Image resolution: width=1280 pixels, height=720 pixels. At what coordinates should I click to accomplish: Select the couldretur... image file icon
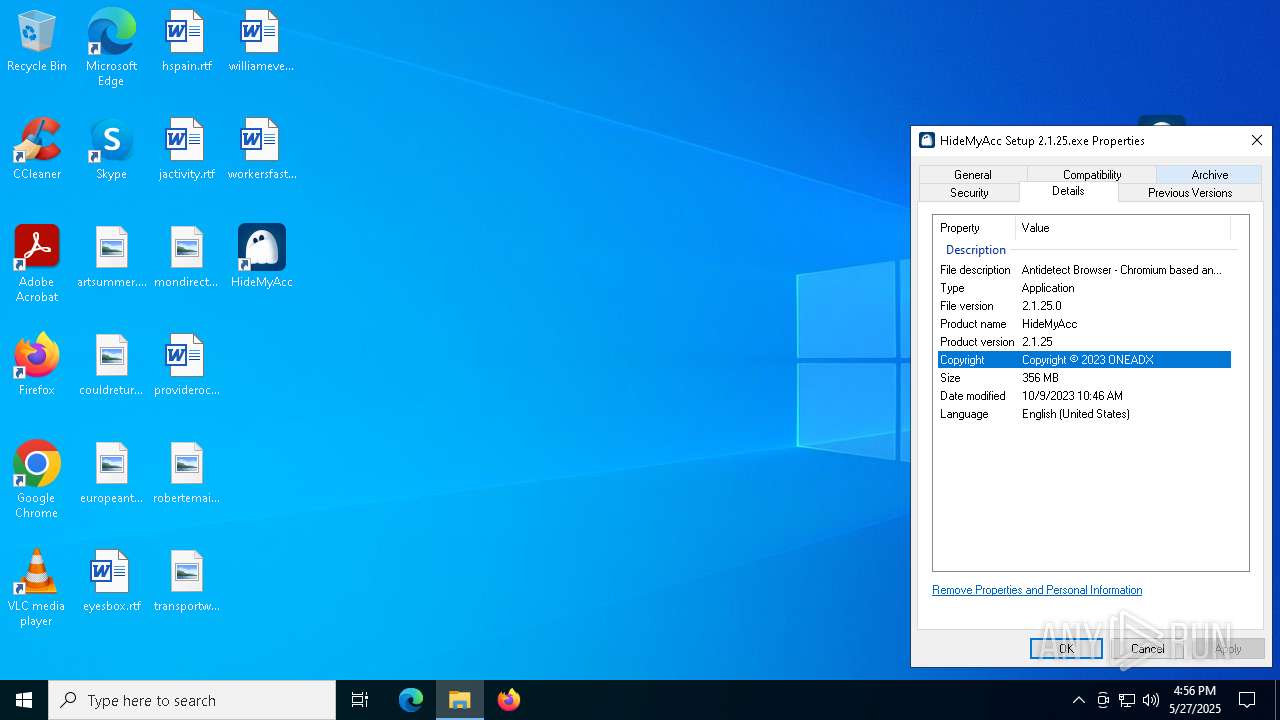(111, 366)
